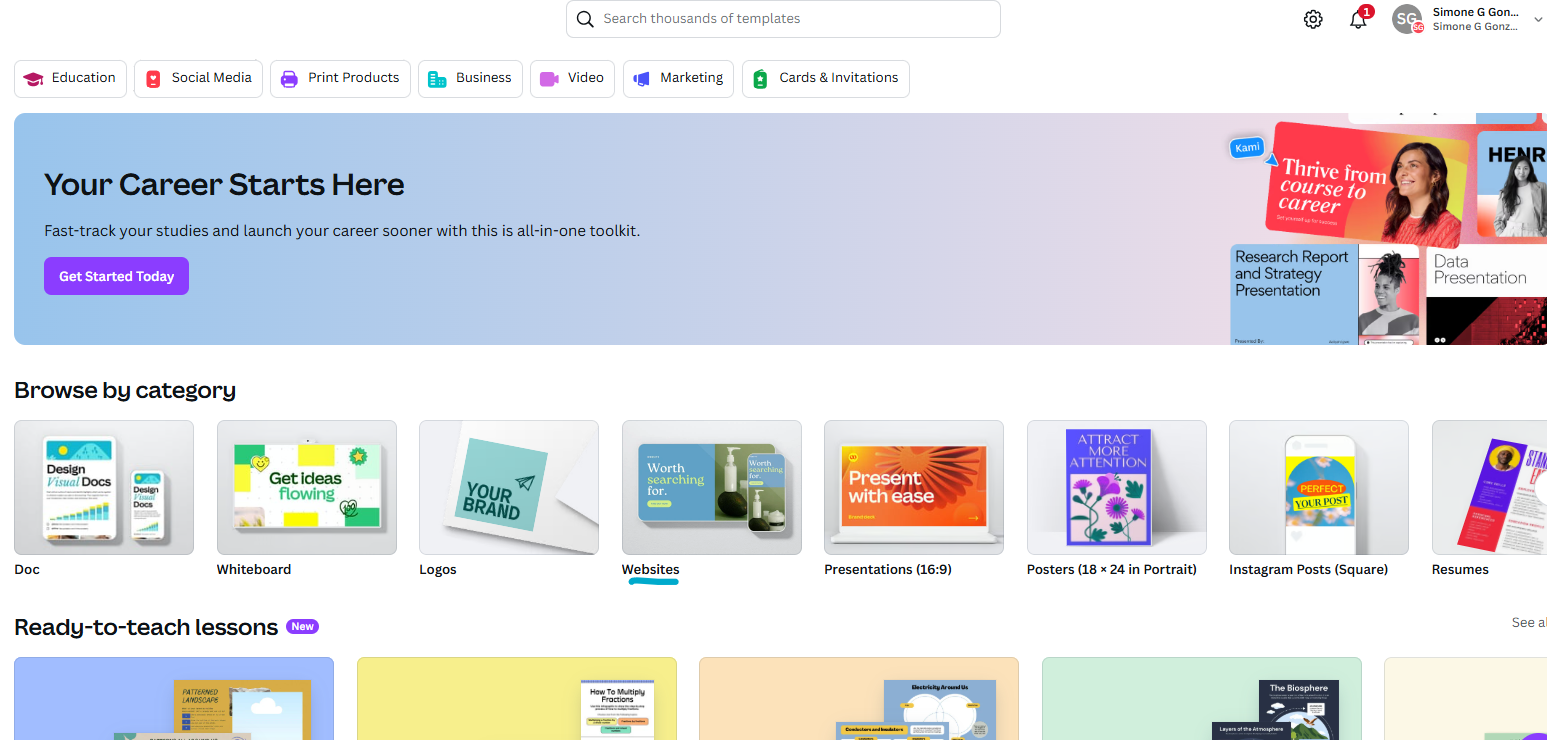The image size is (1547, 740).
Task: Click the Social Media icon
Action: [x=154, y=78]
